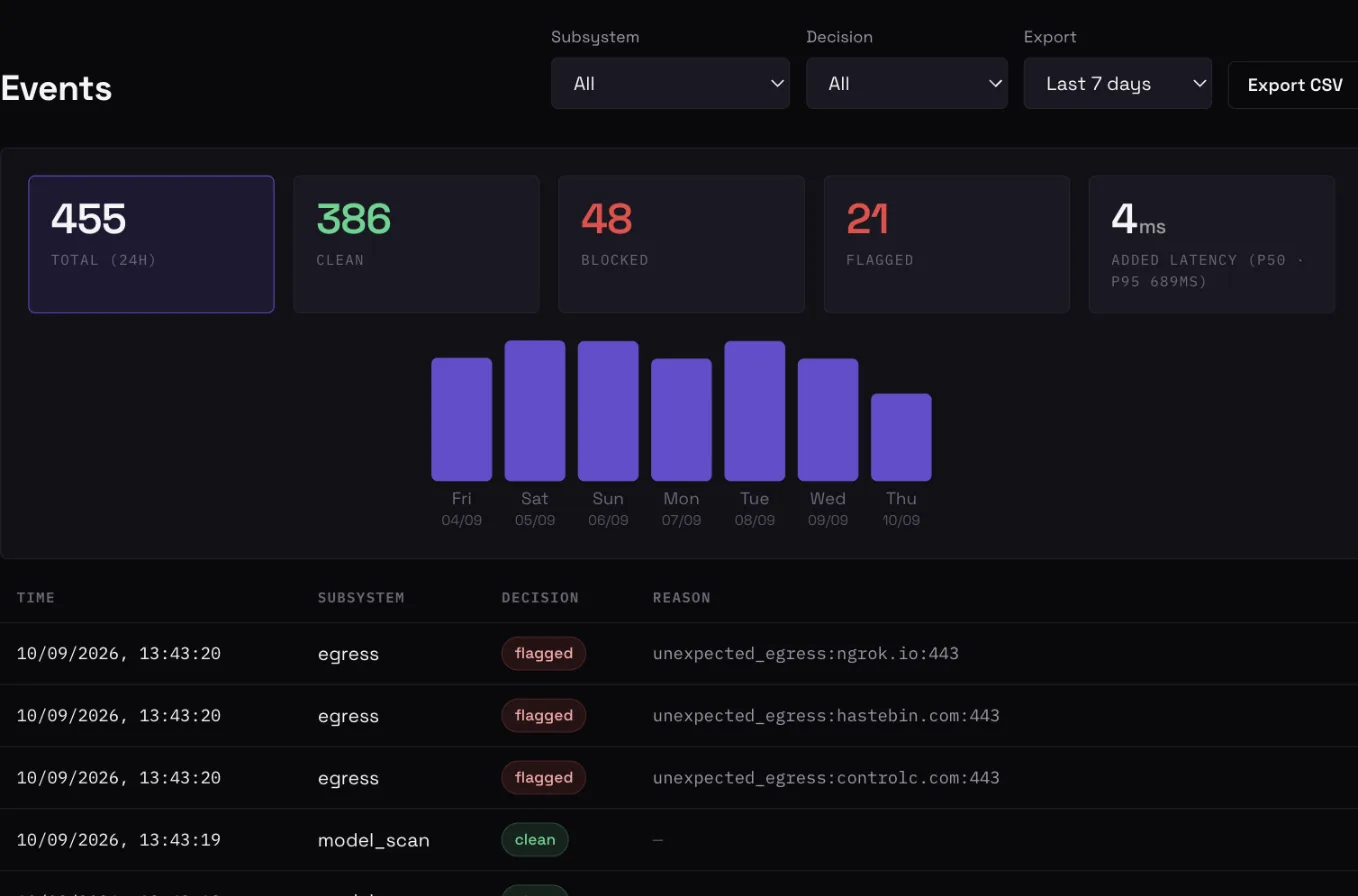1358x896 pixels.
Task: Select the 21 Flagged stat card
Action: pos(947,244)
